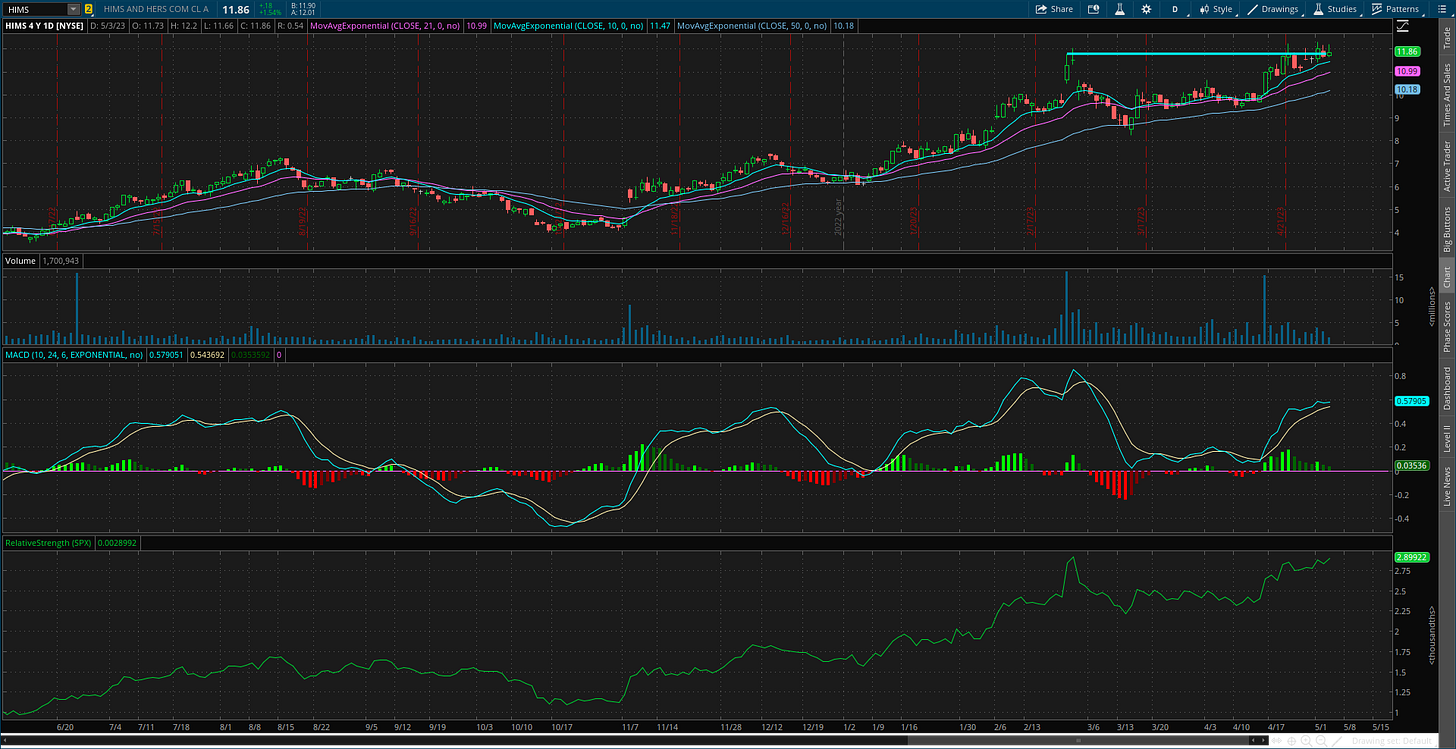
Task: Open the Drawings tools dropdown
Action: (x=1272, y=9)
